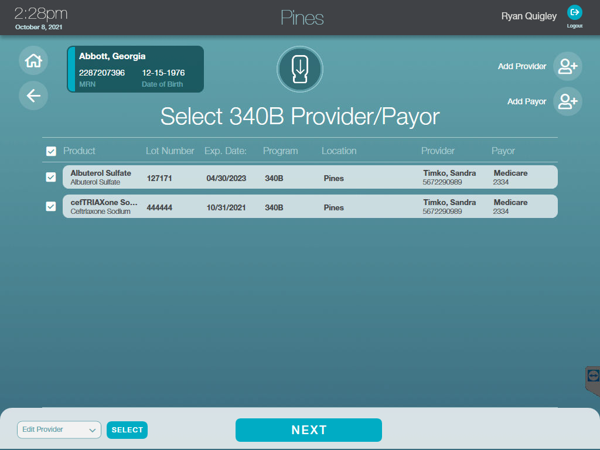Click expiration date 04/30/2023
The width and height of the screenshot is (600, 450).
pyautogui.click(x=226, y=178)
